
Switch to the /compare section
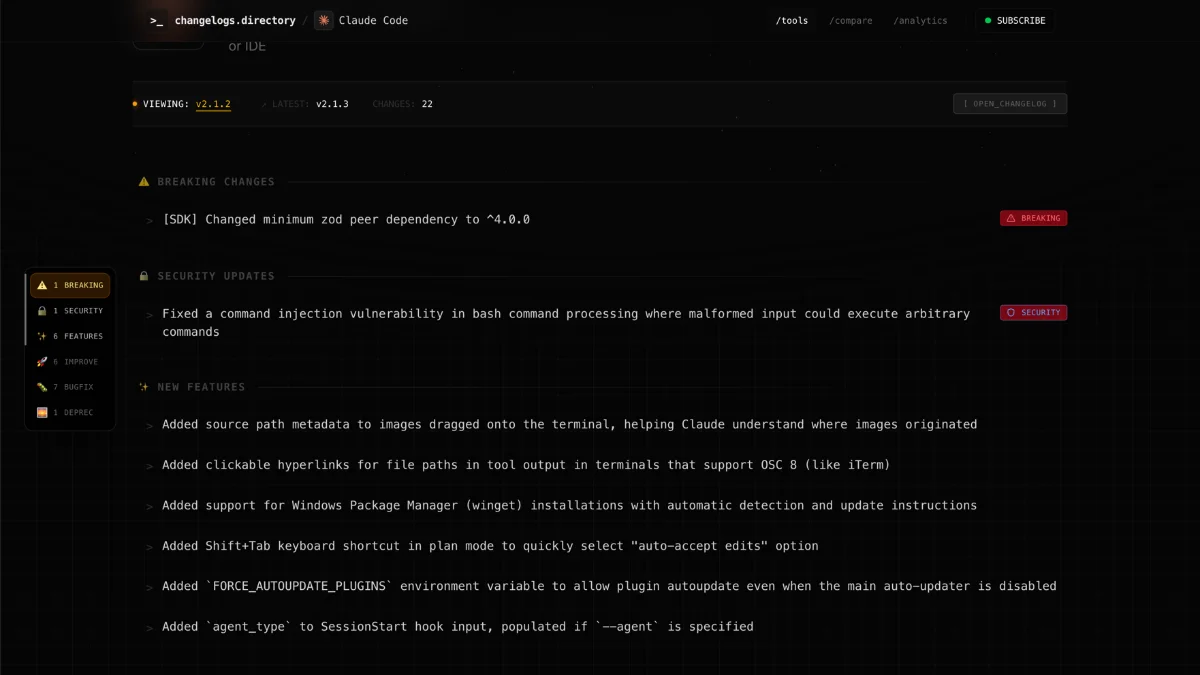tap(850, 20)
